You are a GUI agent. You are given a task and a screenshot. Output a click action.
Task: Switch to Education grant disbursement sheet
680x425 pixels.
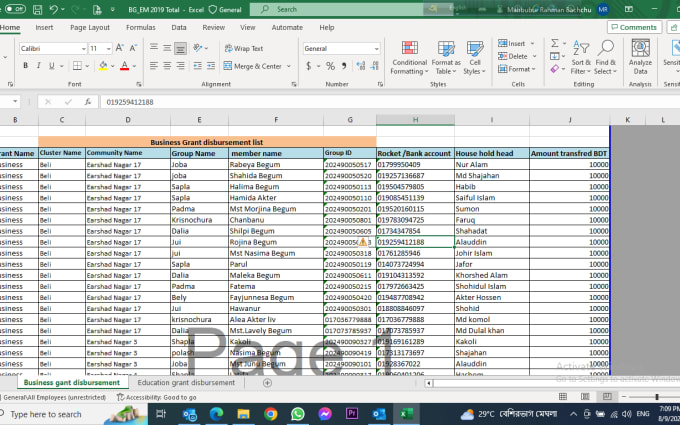[x=186, y=382]
